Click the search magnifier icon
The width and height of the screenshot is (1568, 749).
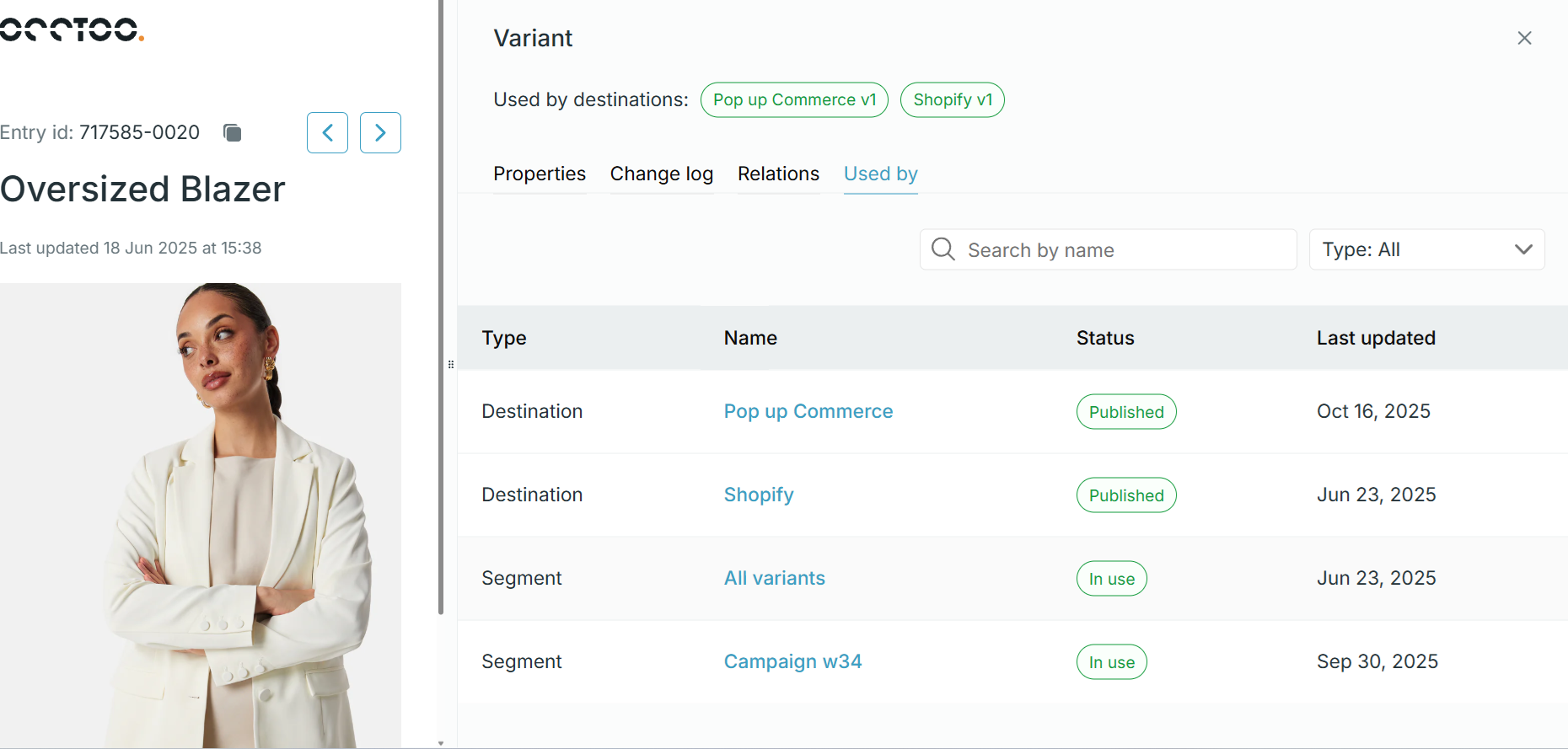pos(942,249)
